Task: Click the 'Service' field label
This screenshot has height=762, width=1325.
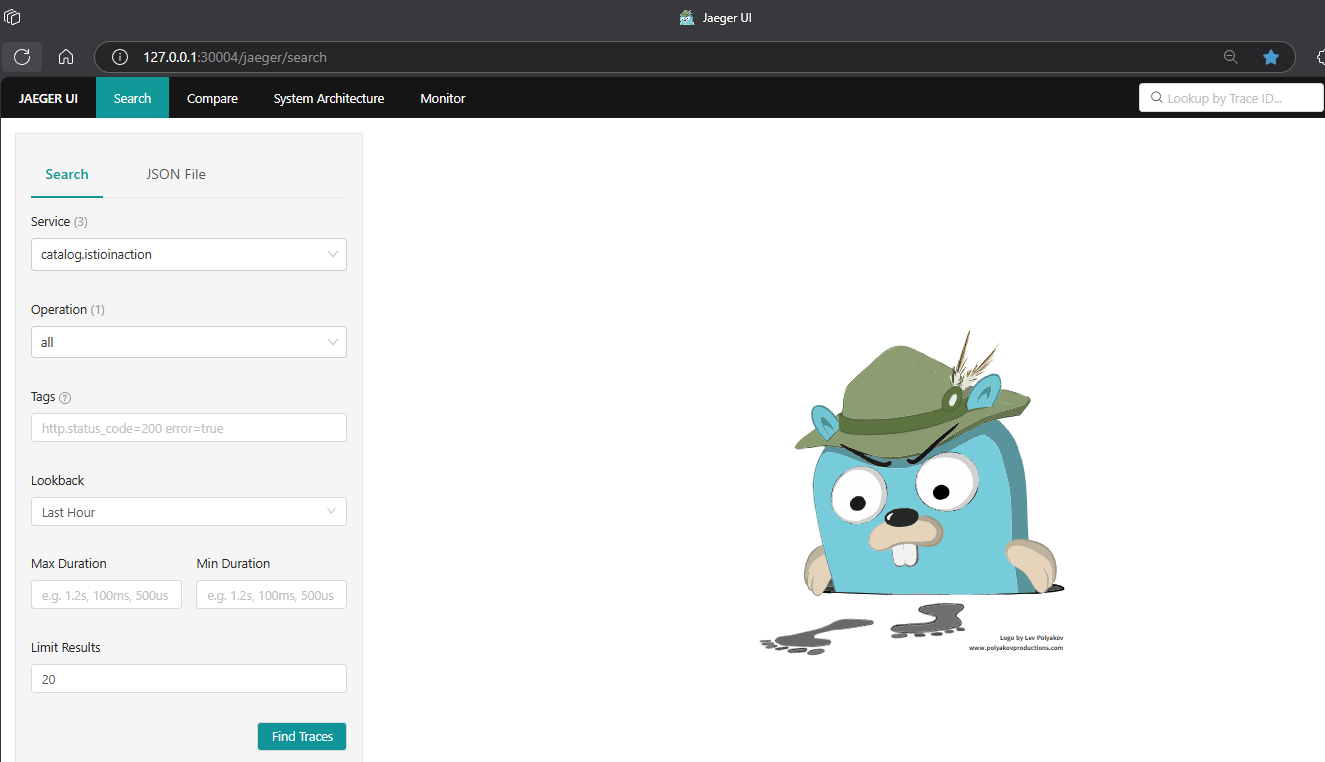Action: pos(50,222)
